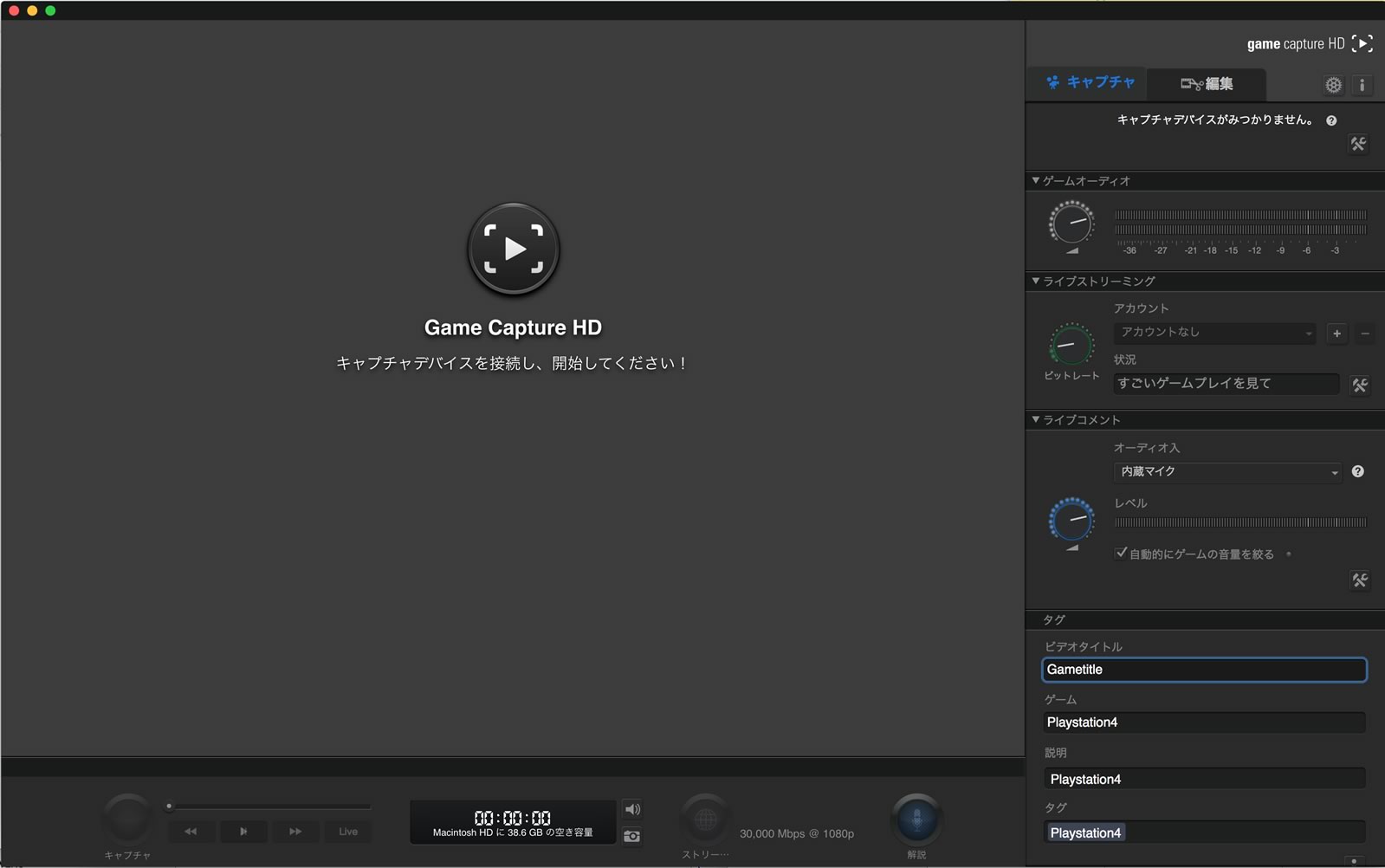Click the ビデオタイトル field containing Gametitle

tap(1204, 670)
